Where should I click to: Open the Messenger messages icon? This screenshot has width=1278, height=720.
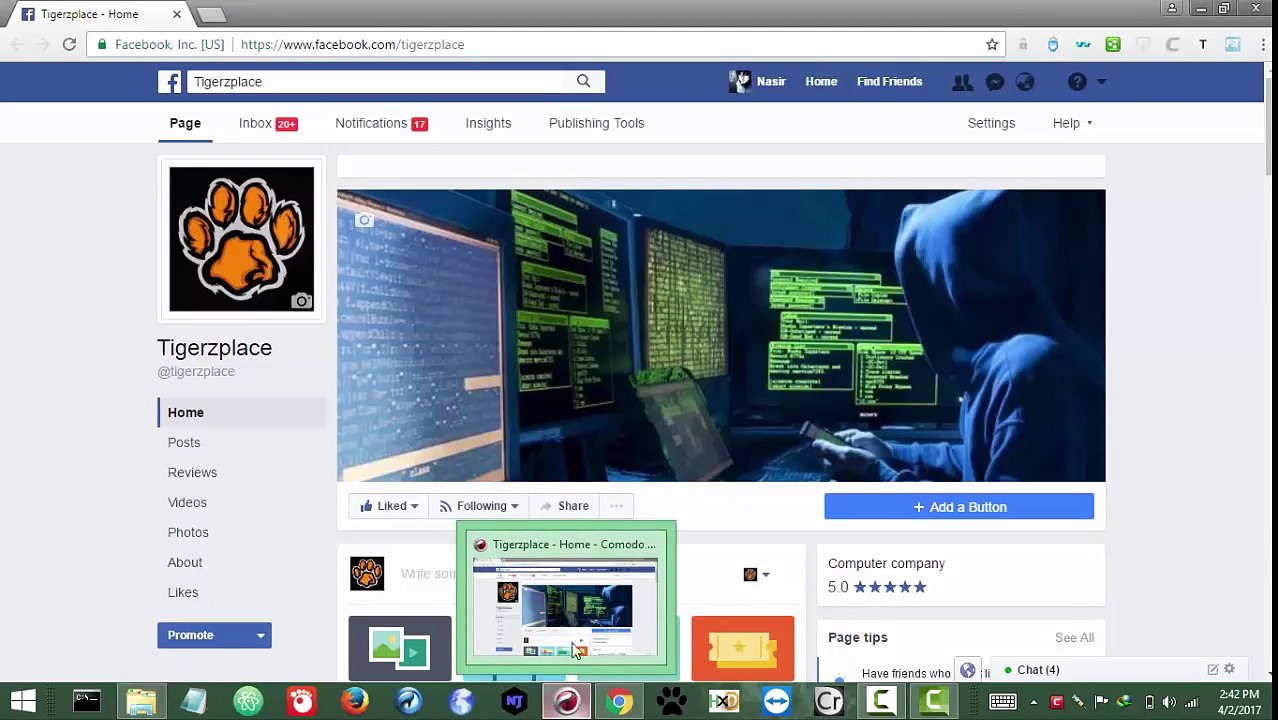click(994, 82)
